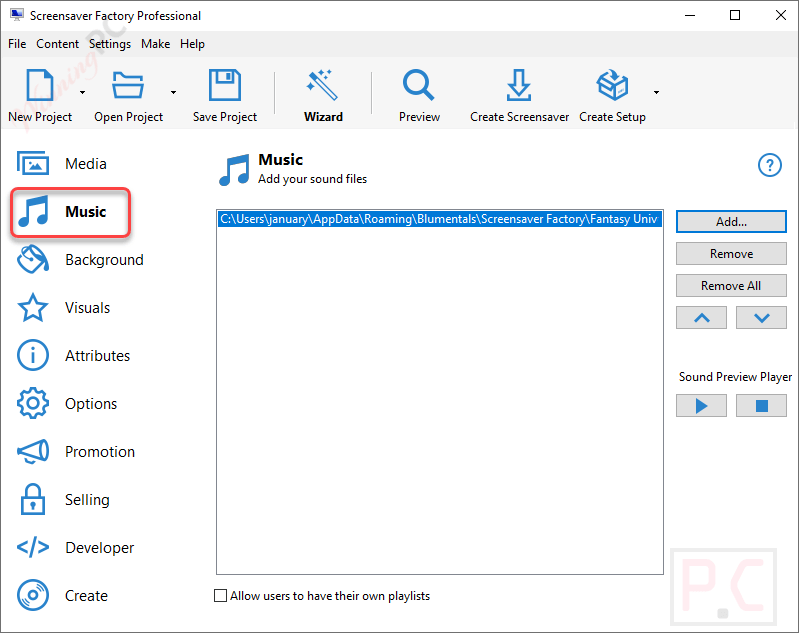Image resolution: width=799 pixels, height=633 pixels.
Task: Open the Developer code section
Action: 75,547
